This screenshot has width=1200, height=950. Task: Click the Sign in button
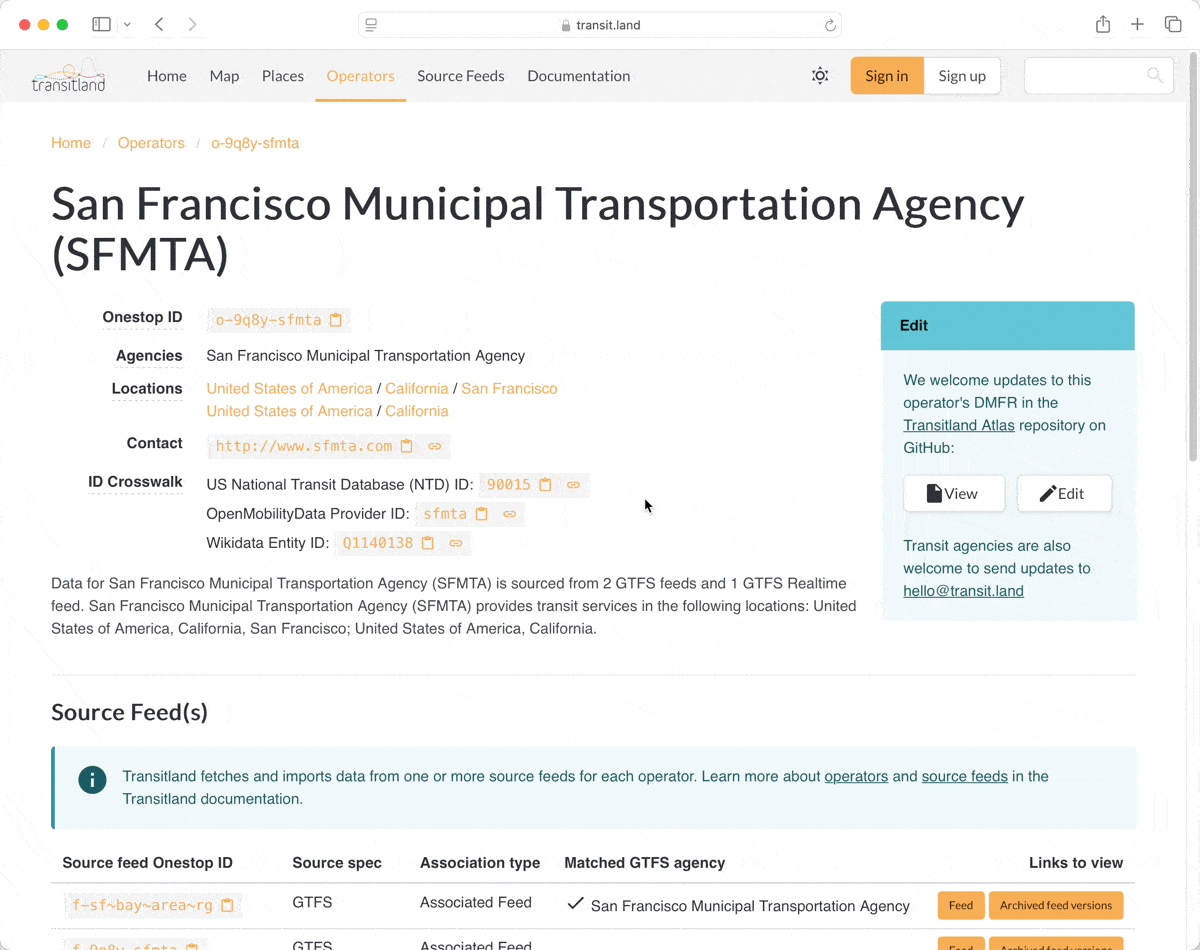[x=886, y=76]
